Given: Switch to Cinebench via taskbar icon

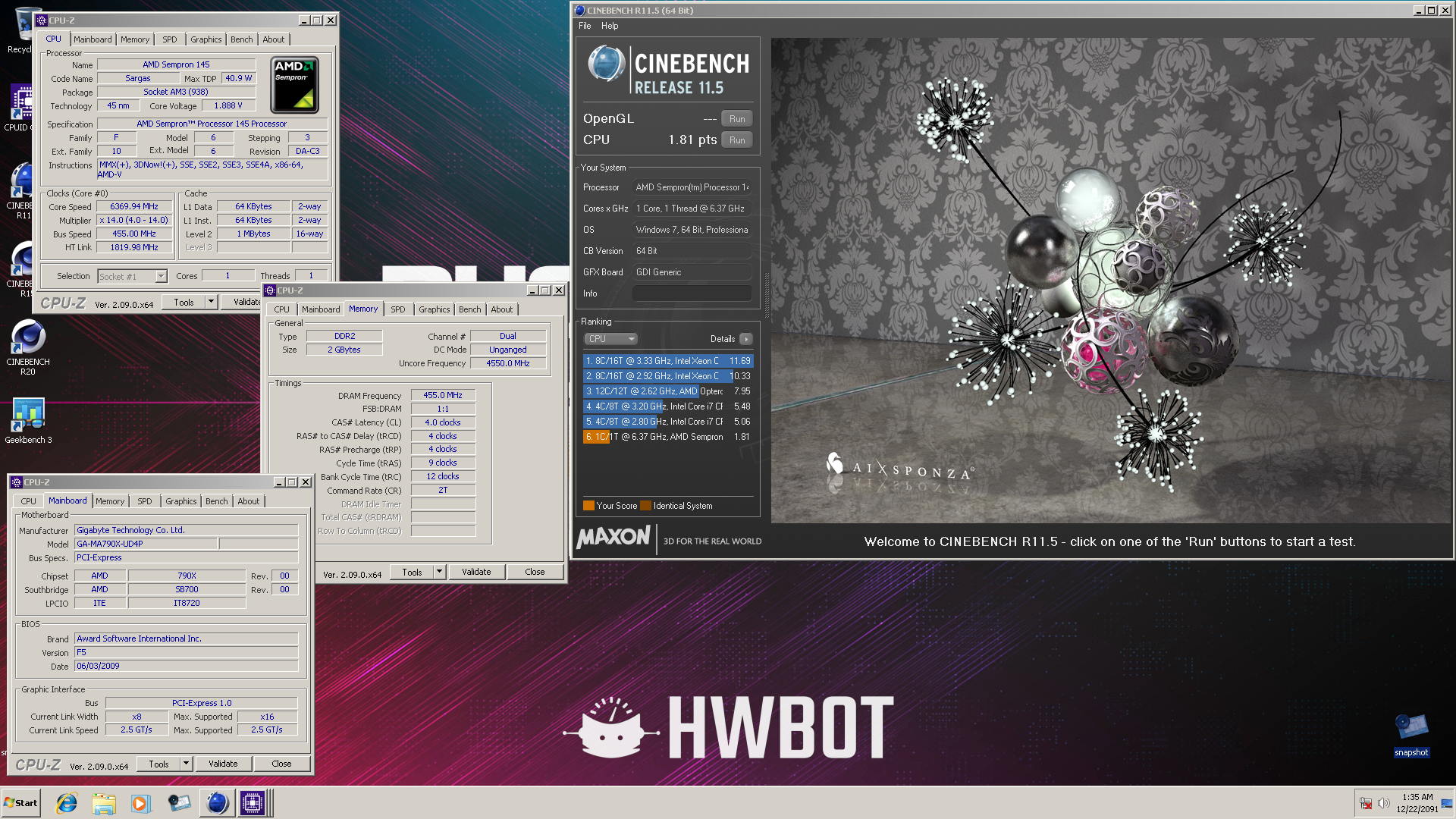Looking at the screenshot, I should click(x=217, y=803).
